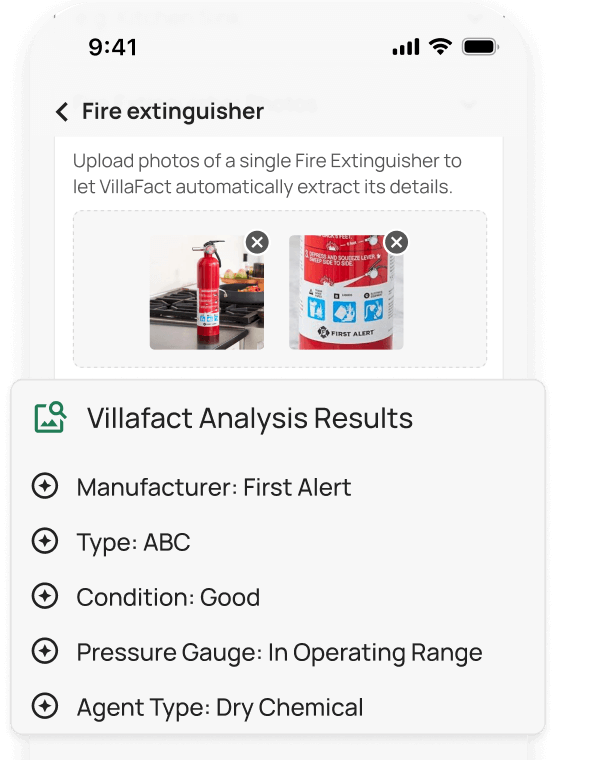Tap the sparkle icon beside Pressure Gauge
This screenshot has width=608, height=760.
(x=45, y=652)
